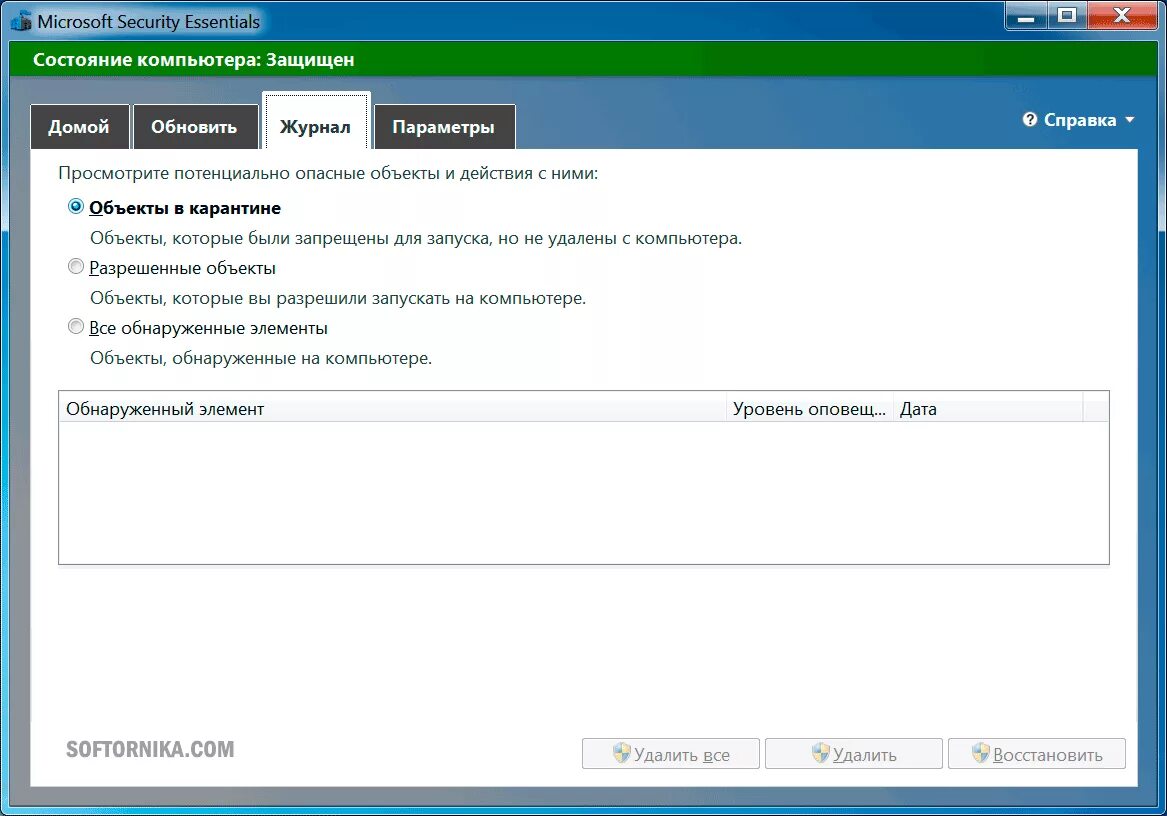Click the Microsoft Security Essentials title bar icon

pyautogui.click(x=22, y=22)
